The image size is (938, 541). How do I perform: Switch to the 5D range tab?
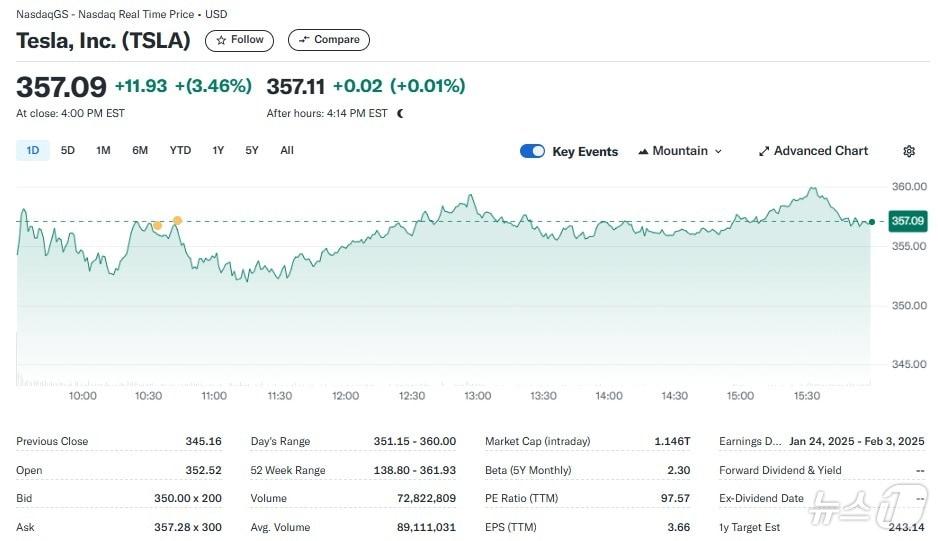point(68,150)
